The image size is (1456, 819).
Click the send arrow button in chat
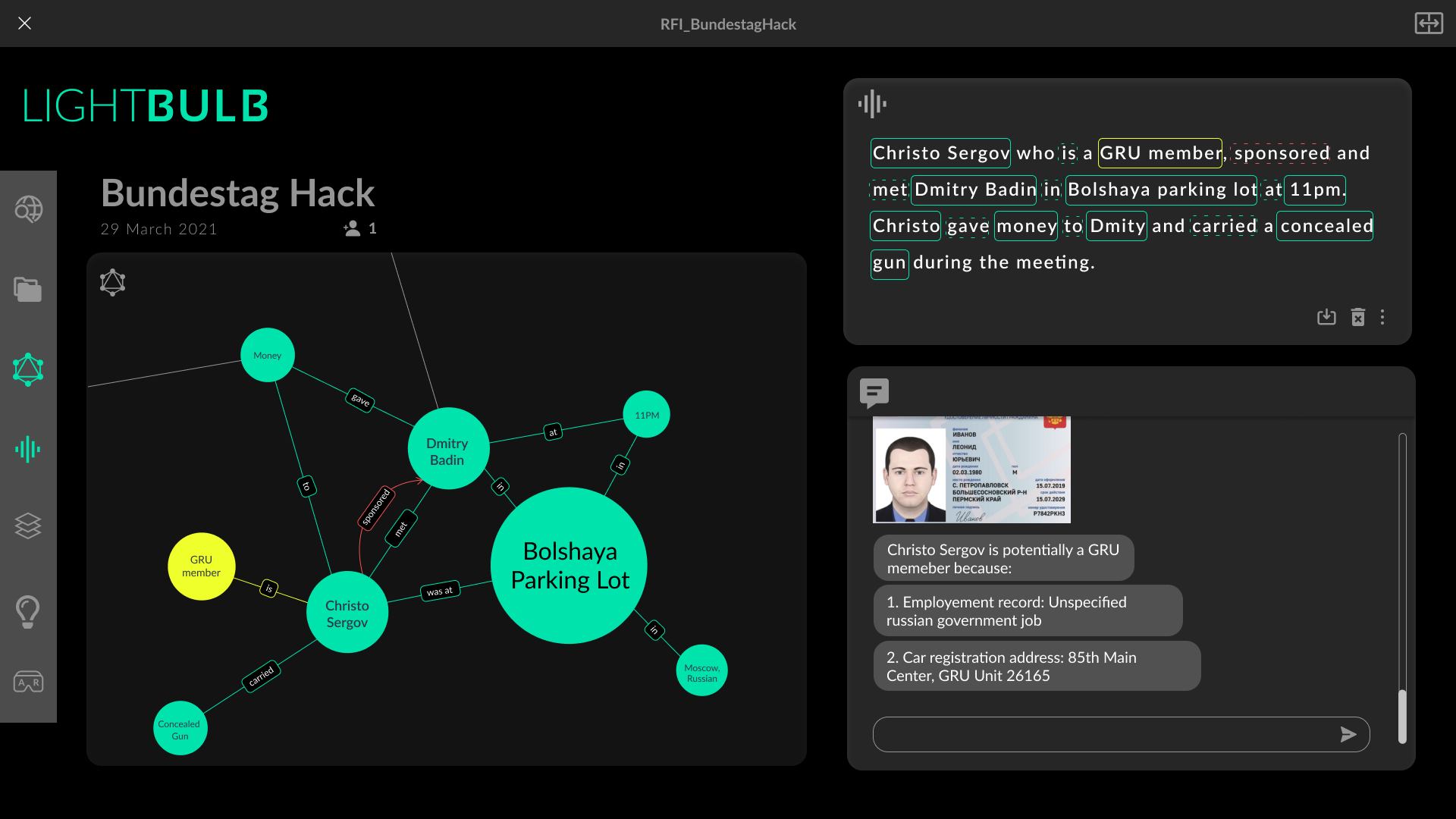1348,734
